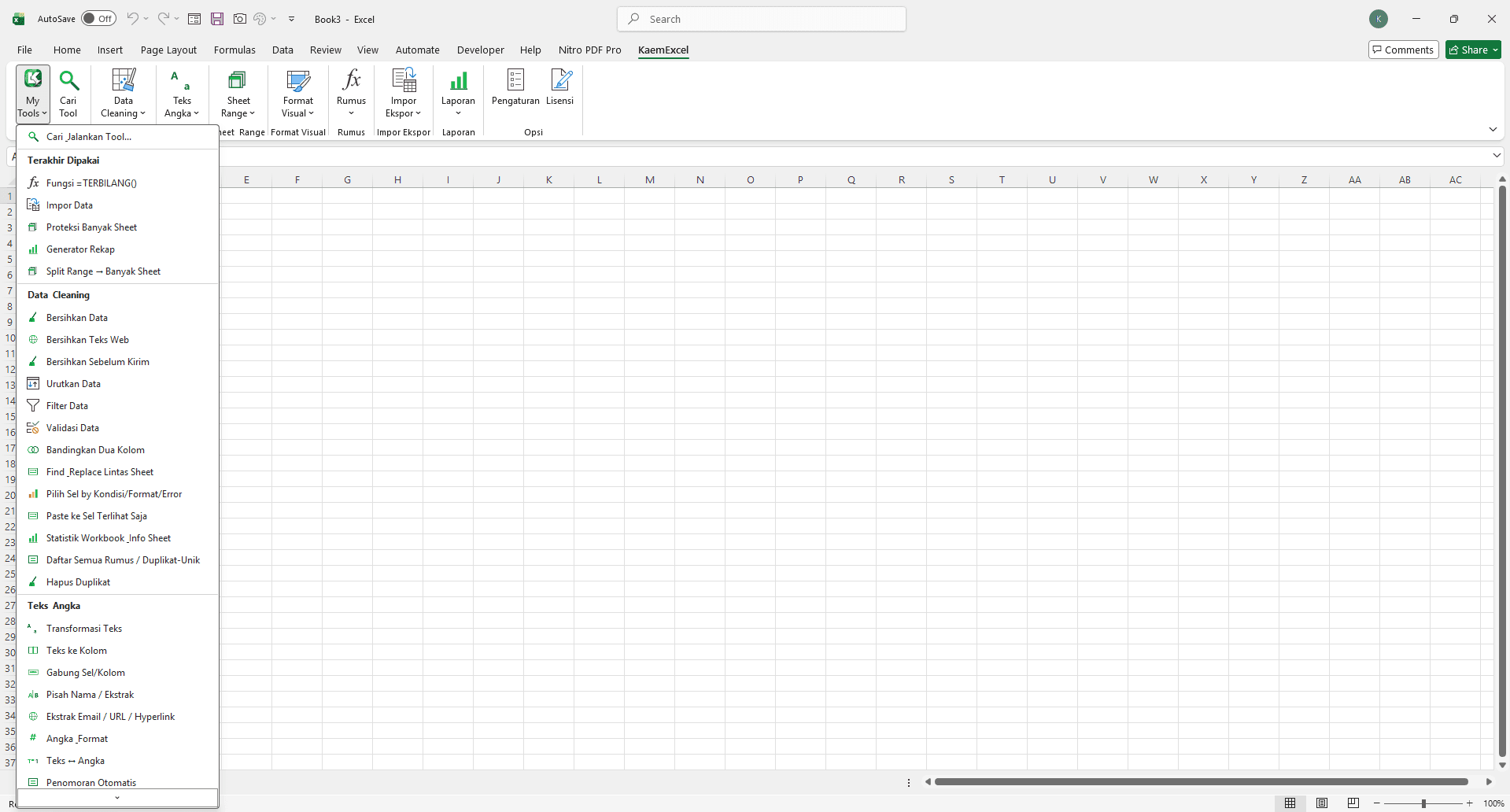Expand more menu items with bottom chevron
Viewport: 1510px width, 812px height.
coord(117,798)
